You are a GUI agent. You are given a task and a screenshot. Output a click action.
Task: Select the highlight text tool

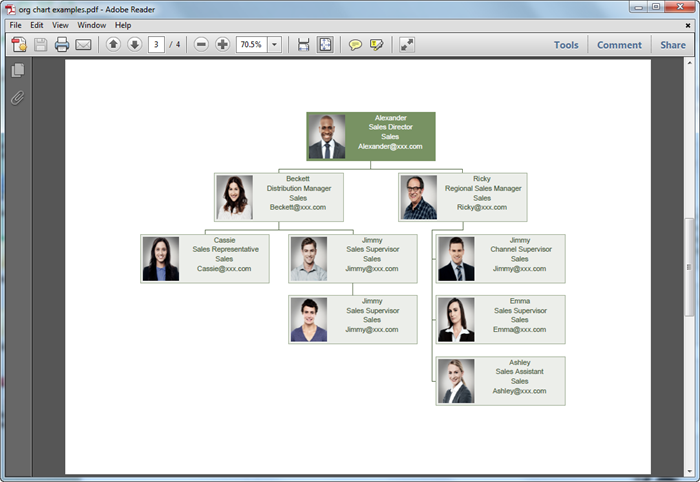(376, 45)
